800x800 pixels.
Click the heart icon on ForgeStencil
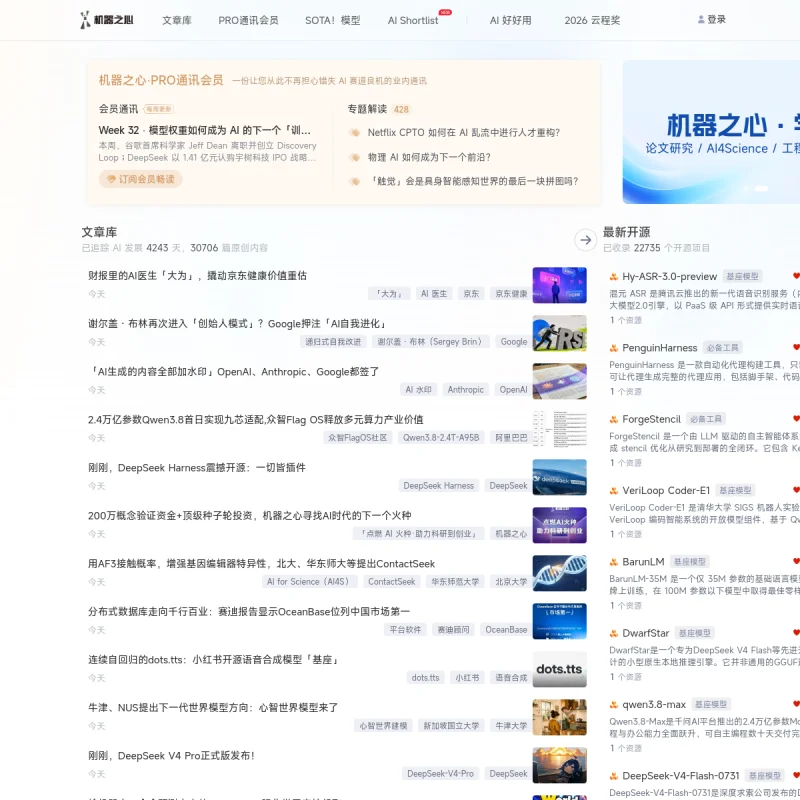(796, 419)
